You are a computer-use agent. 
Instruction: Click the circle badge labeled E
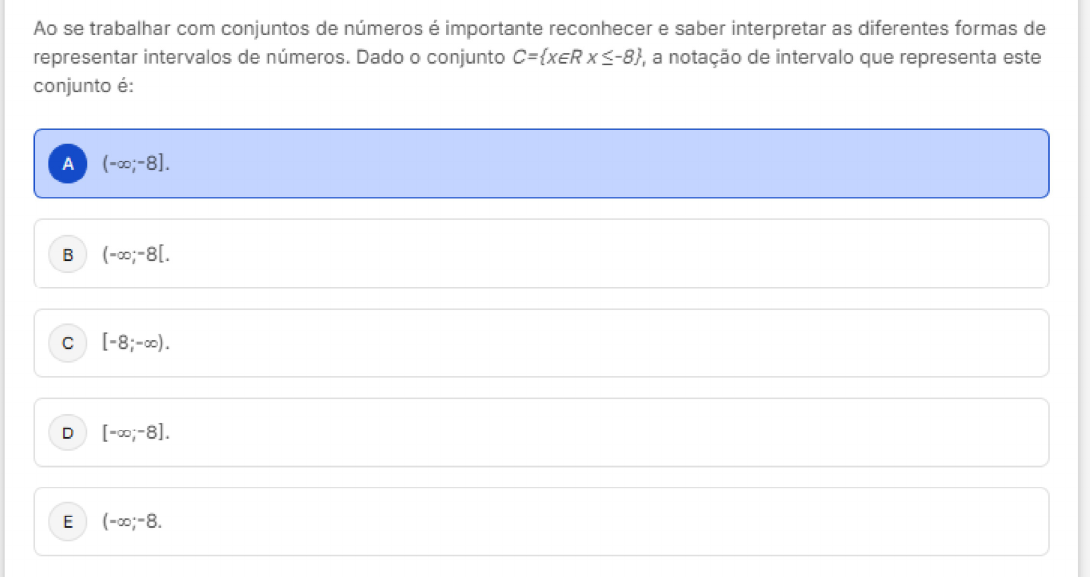pos(67,521)
